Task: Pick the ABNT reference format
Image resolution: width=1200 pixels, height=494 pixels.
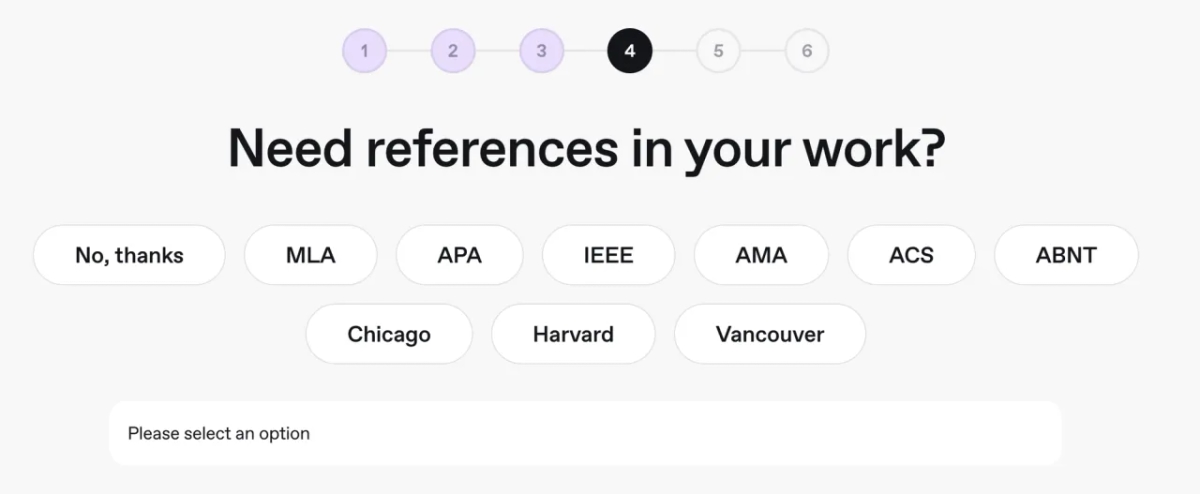Action: pos(1066,255)
